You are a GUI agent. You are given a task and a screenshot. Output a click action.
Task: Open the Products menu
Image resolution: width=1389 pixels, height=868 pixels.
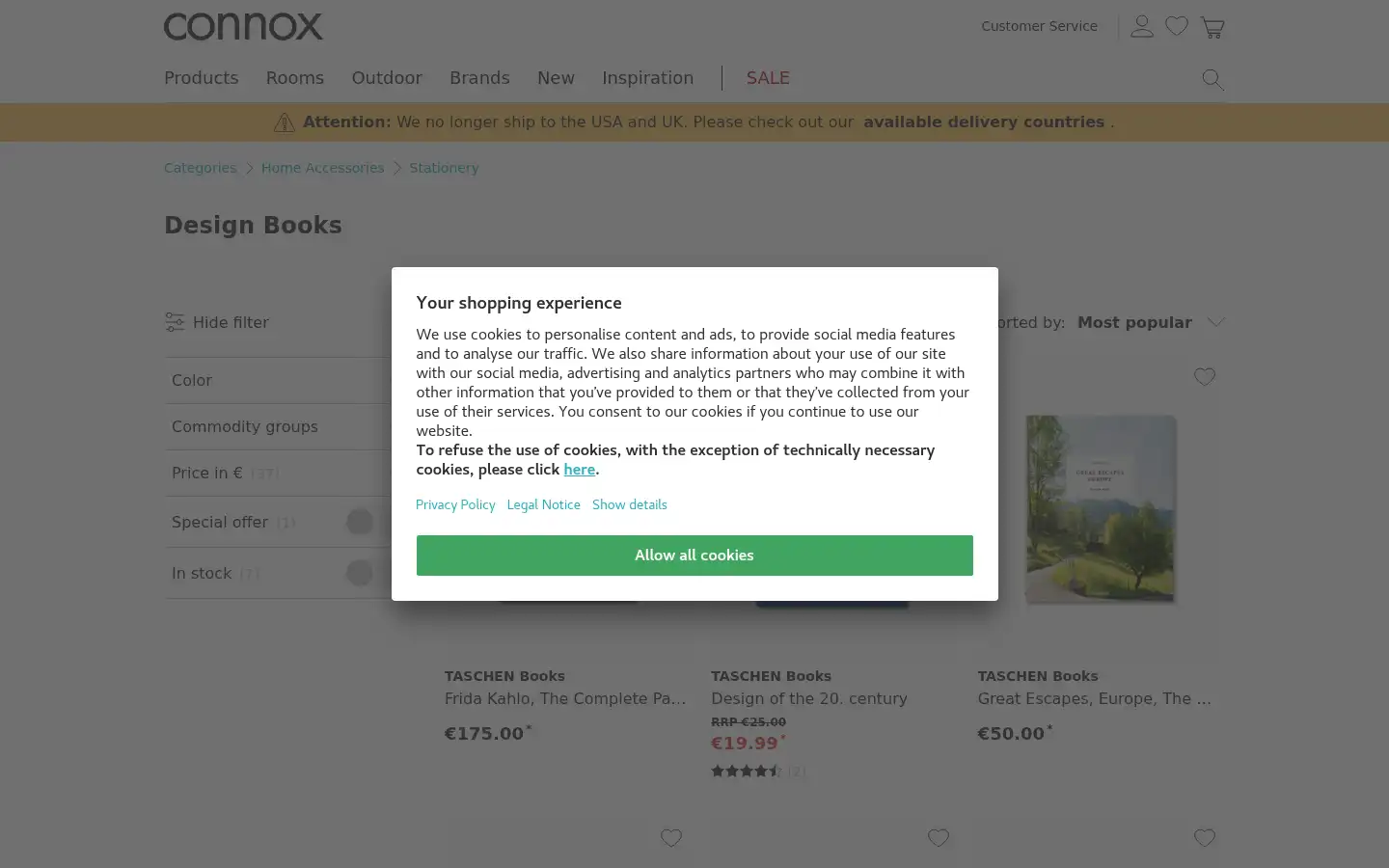[x=201, y=78]
